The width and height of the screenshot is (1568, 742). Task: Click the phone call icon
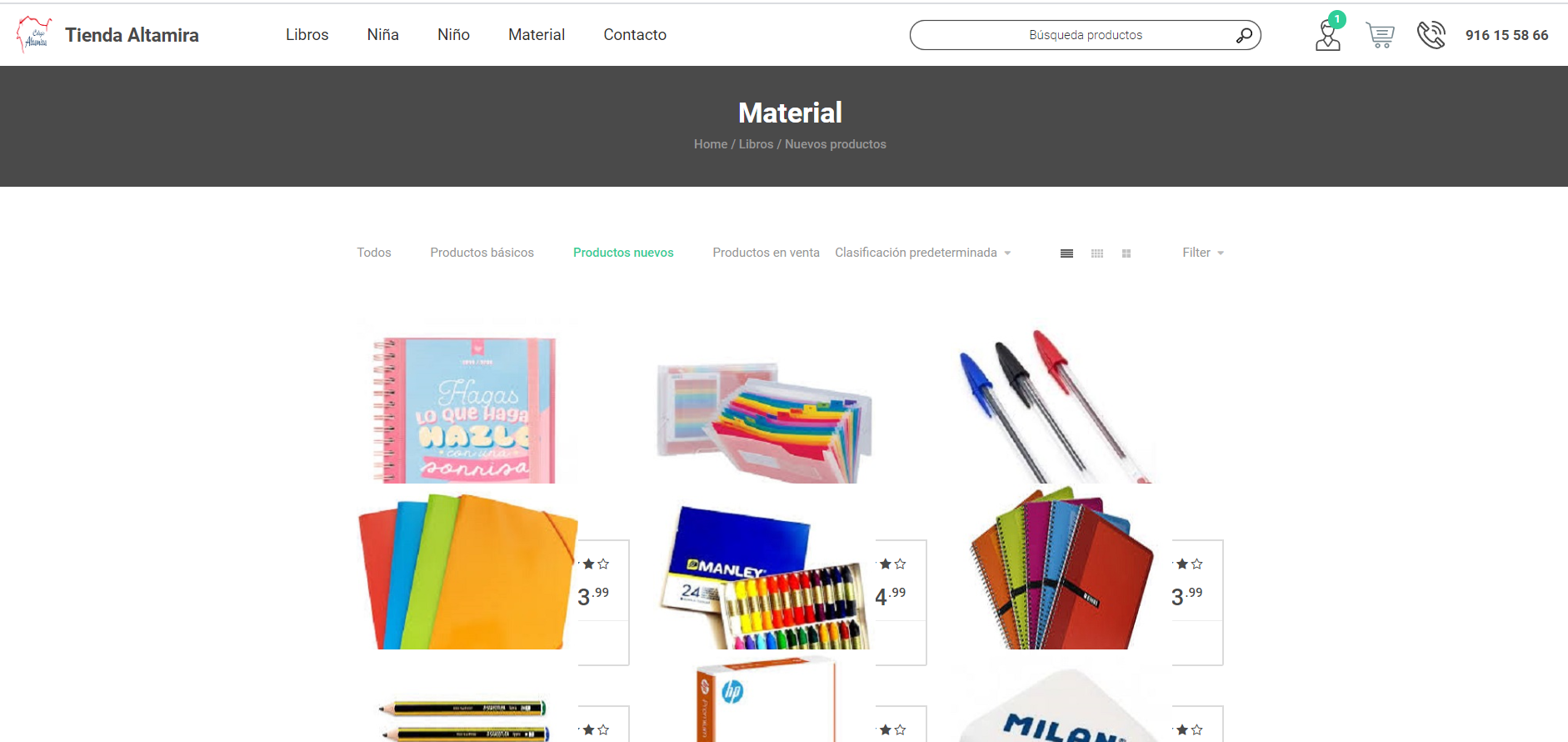point(1431,35)
